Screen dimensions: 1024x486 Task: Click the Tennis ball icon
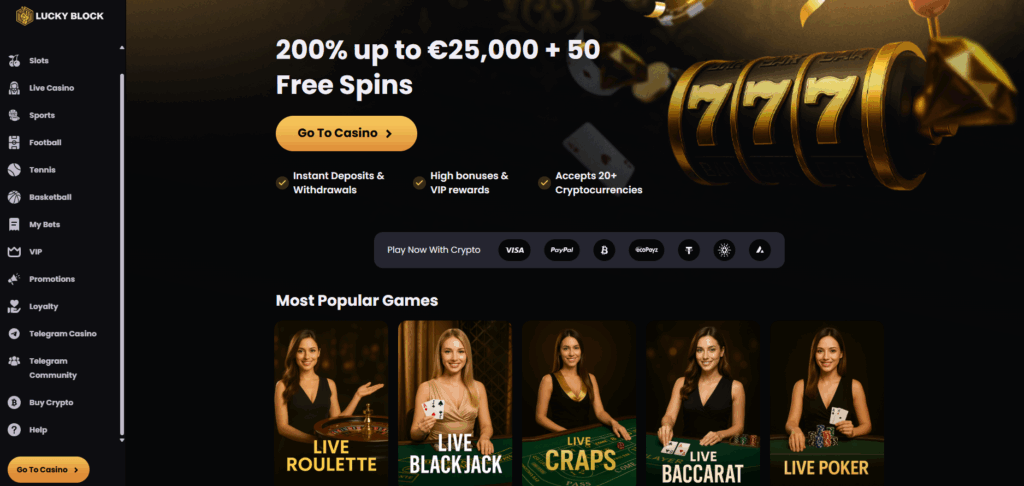point(14,170)
